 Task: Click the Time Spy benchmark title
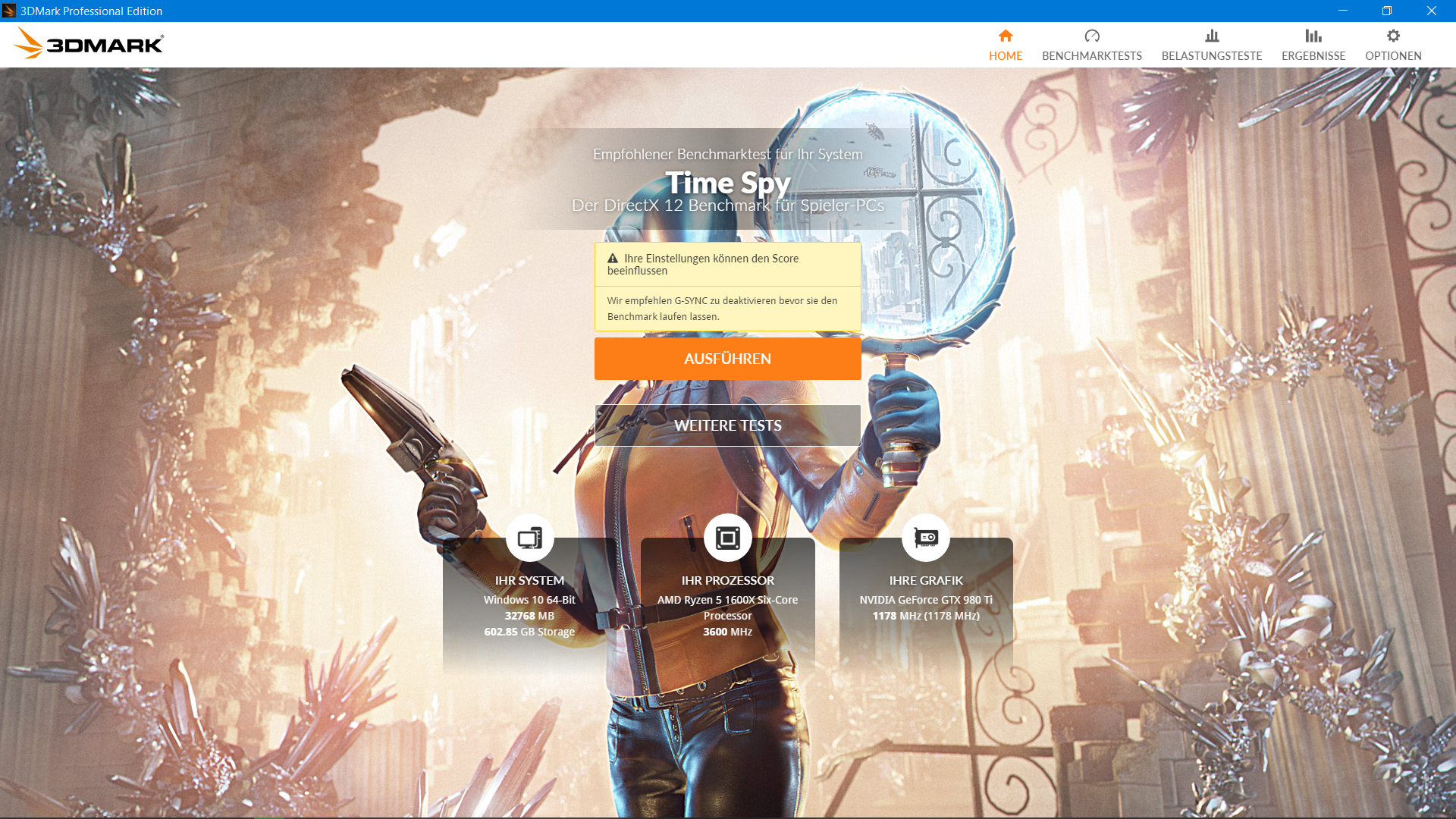[728, 183]
